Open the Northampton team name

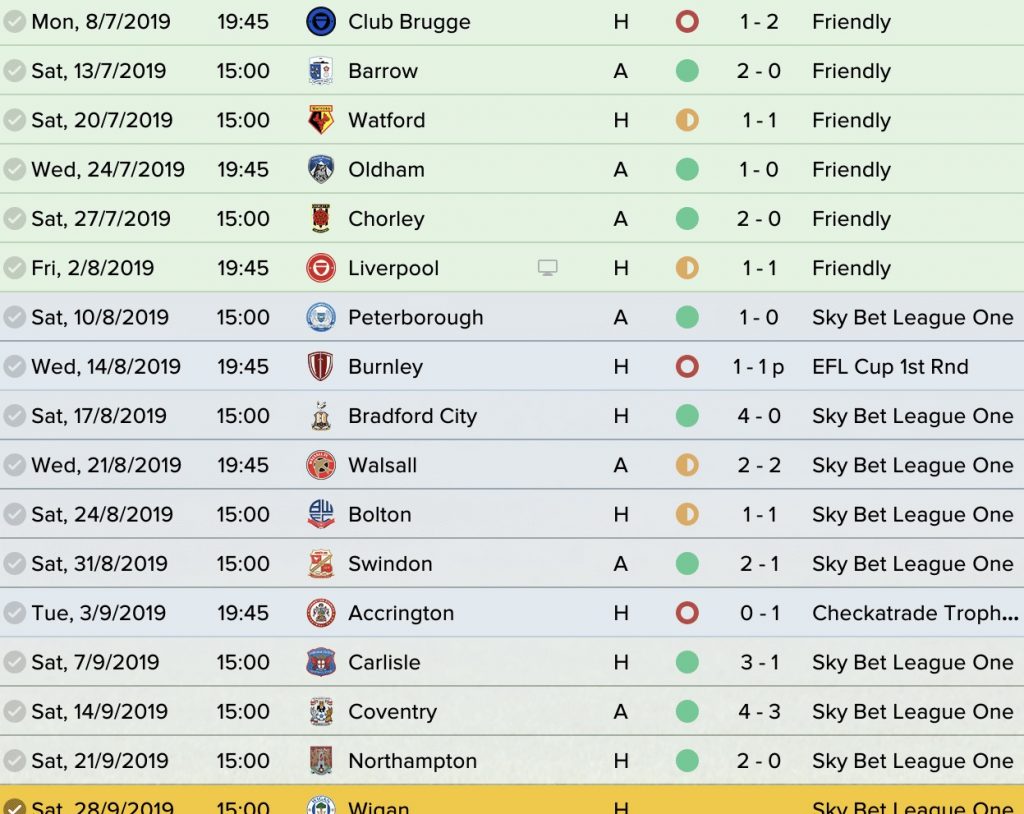point(412,761)
